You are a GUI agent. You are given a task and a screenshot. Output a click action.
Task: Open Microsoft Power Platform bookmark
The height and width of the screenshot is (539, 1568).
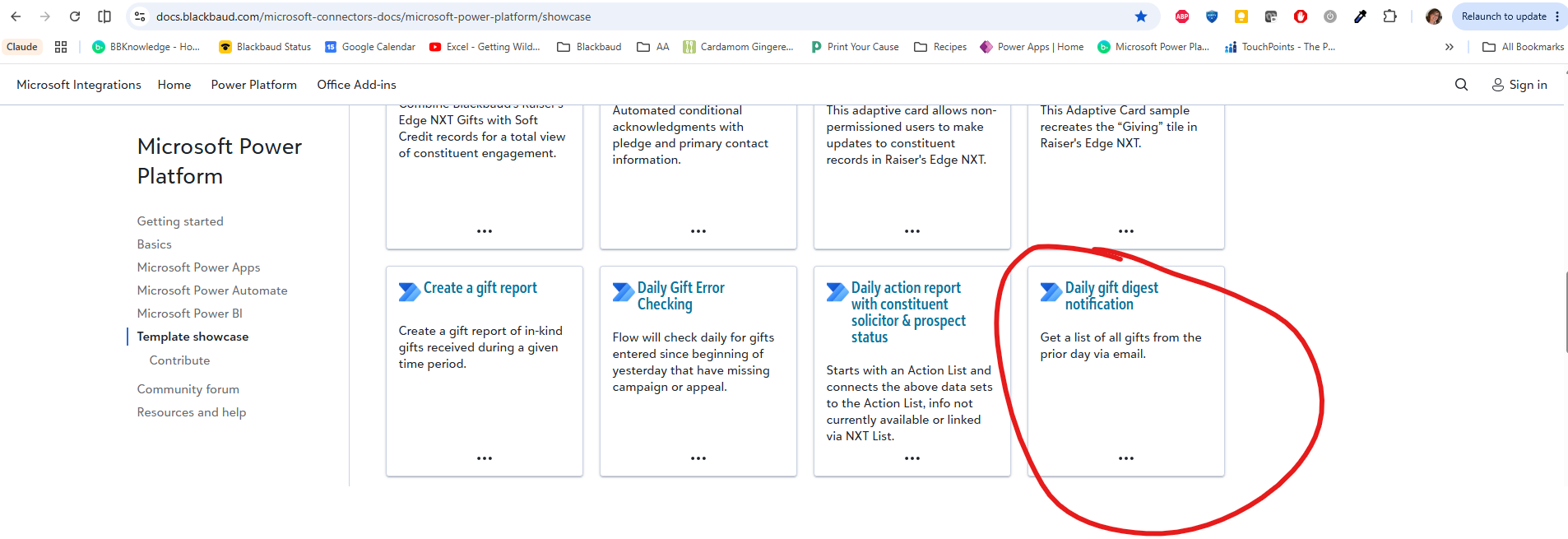[1153, 47]
